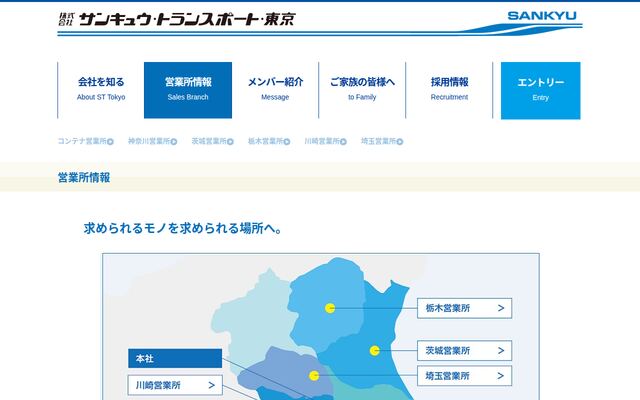The image size is (640, 400).
Task: Open the 会社を知る About ST Tokyo menu
Action: pos(101,90)
